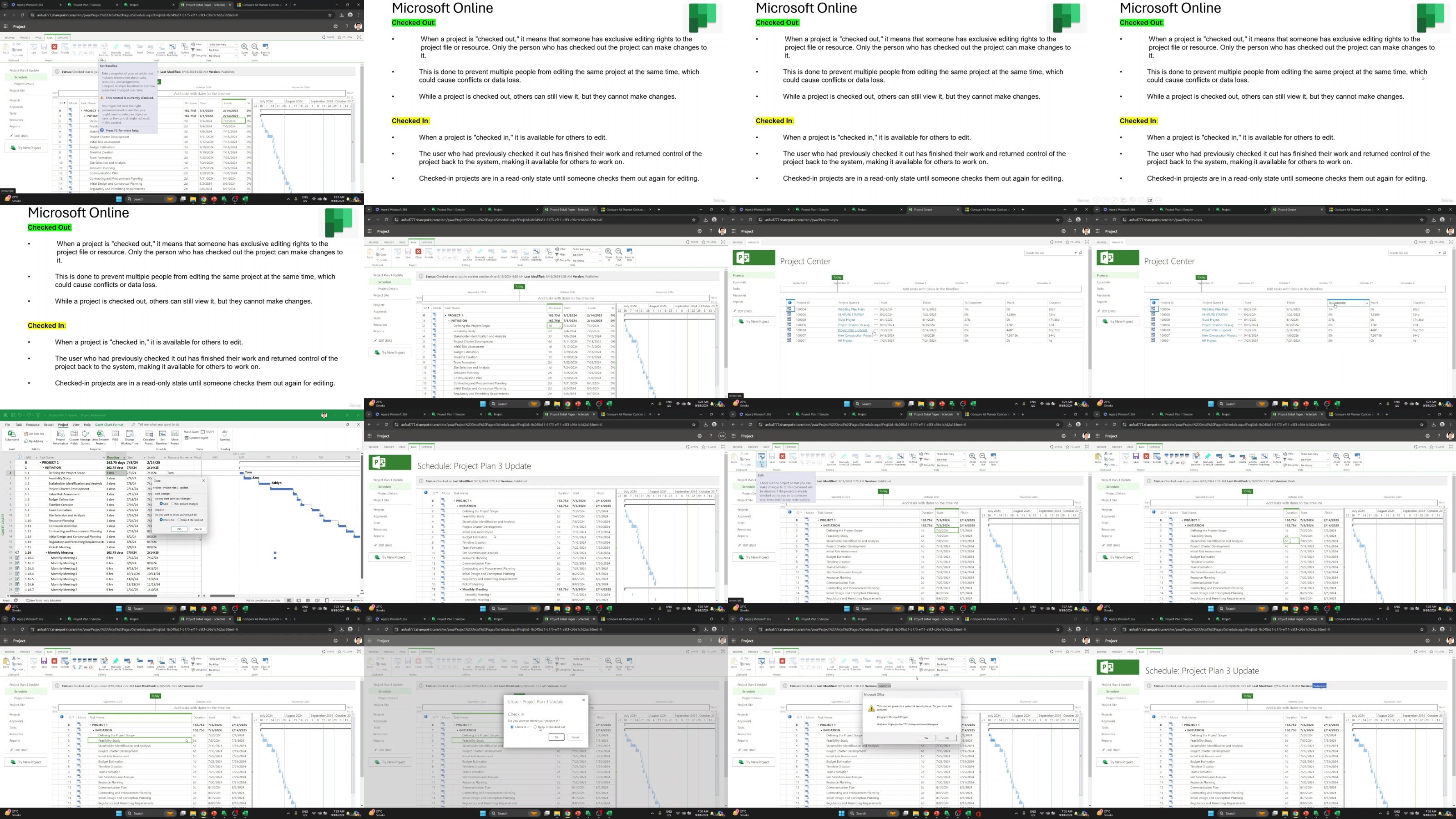This screenshot has height=819, width=1456.
Task: Click Custom Fields in Project Professional ribbon
Action: click(74, 437)
